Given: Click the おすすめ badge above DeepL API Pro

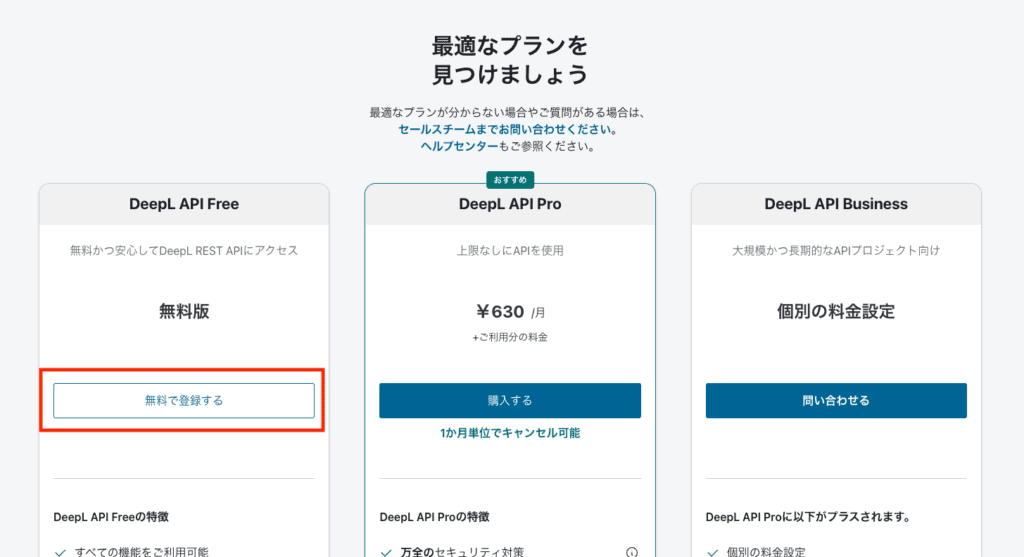Looking at the screenshot, I should point(510,180).
